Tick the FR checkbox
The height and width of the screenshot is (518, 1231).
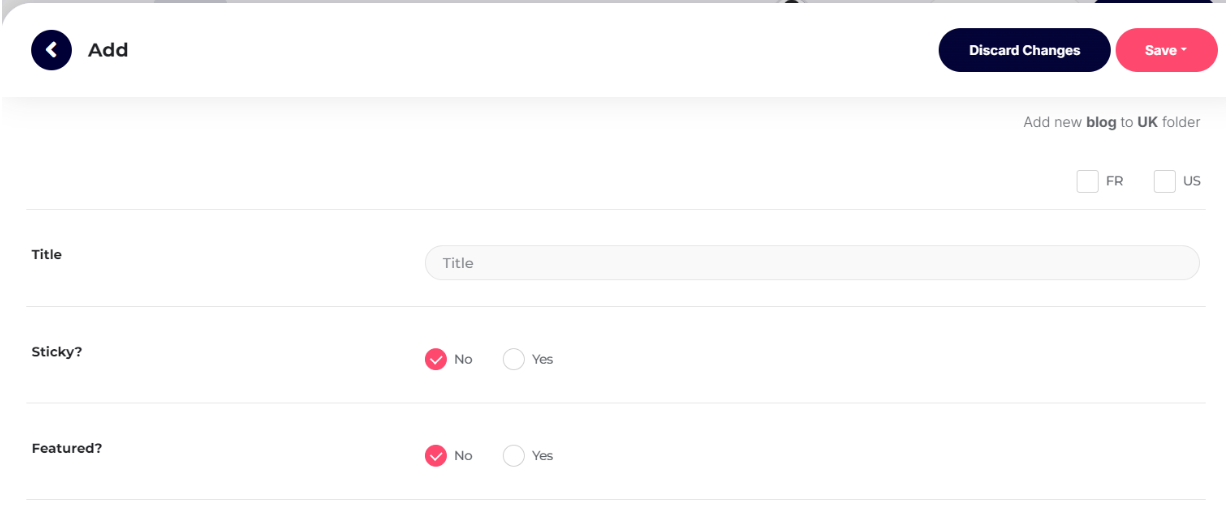(x=1088, y=181)
